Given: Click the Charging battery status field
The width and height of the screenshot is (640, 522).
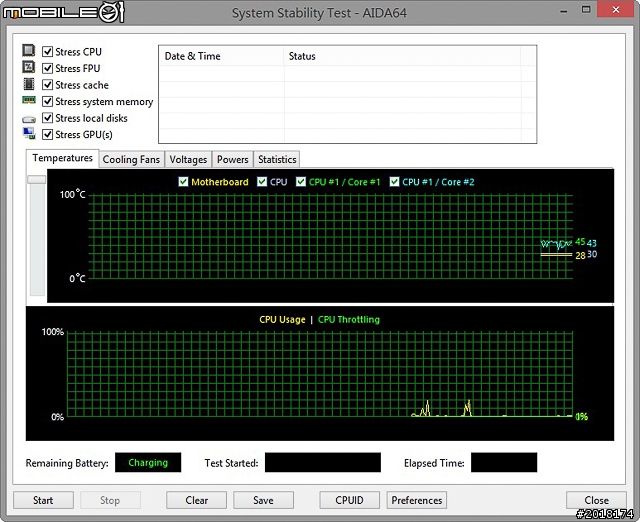Looking at the screenshot, I should [148, 462].
